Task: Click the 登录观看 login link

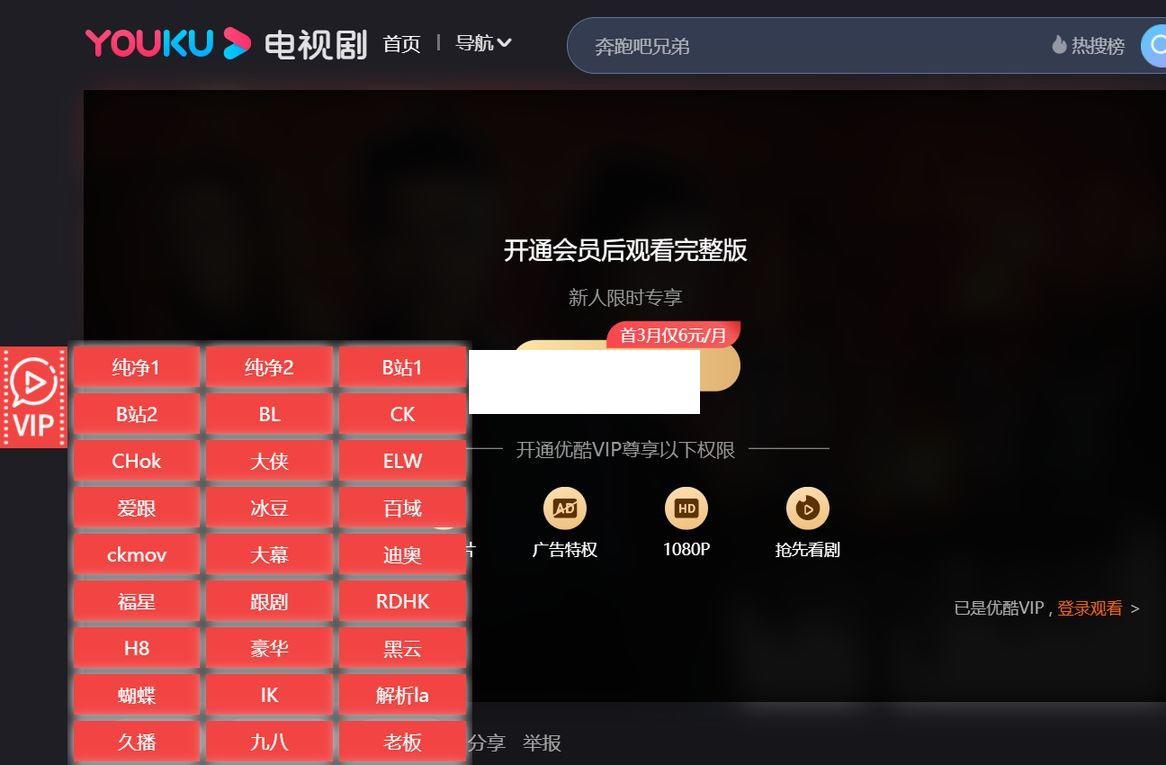Action: pos(1089,608)
